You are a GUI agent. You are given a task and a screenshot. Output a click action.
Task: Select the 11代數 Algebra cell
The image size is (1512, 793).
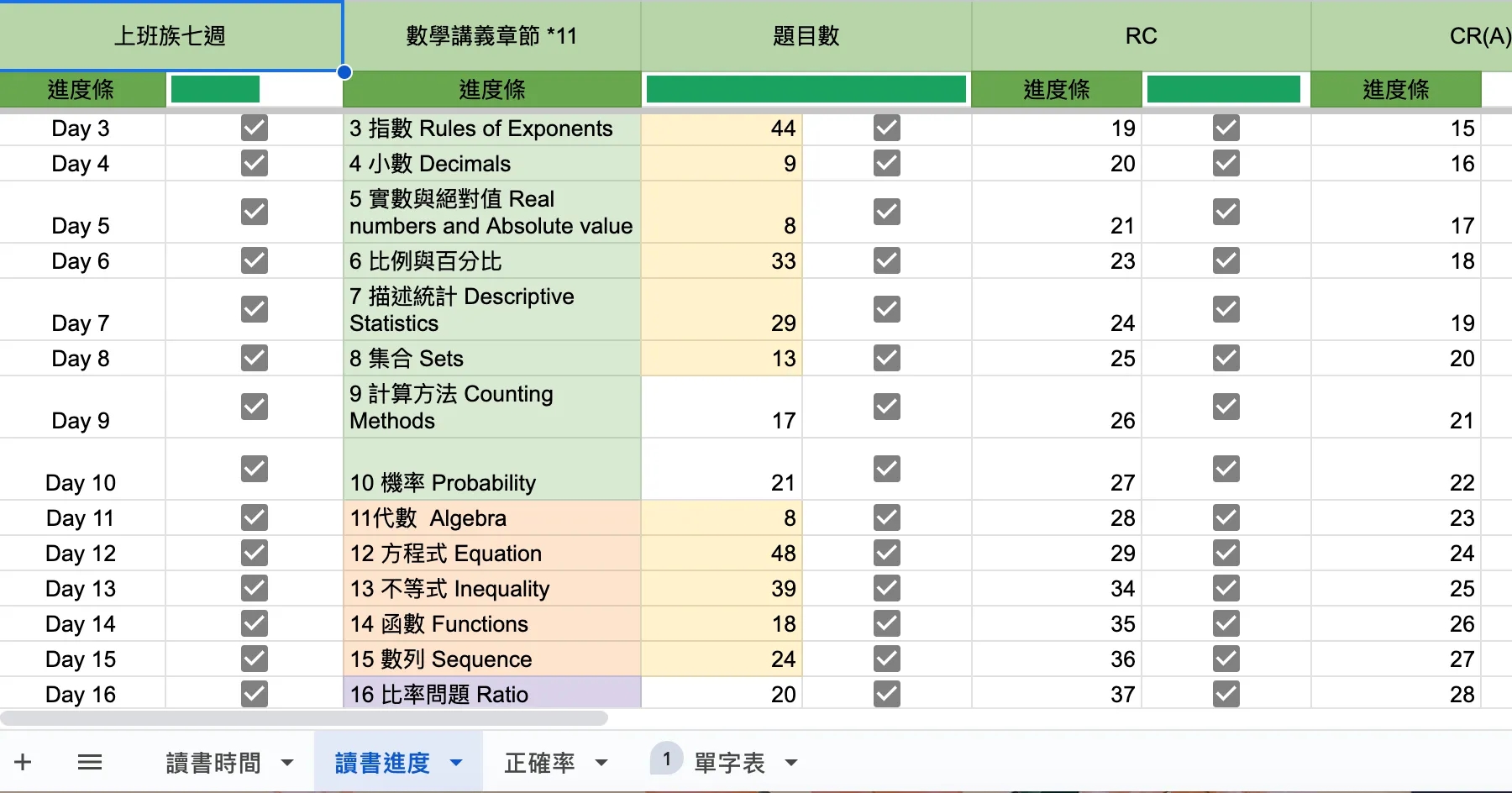pyautogui.click(x=491, y=518)
